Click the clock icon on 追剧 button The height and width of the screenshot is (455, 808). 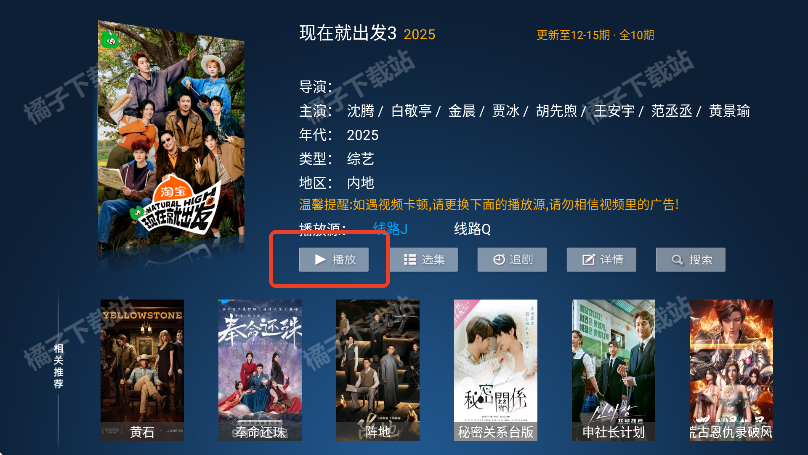pos(499,260)
